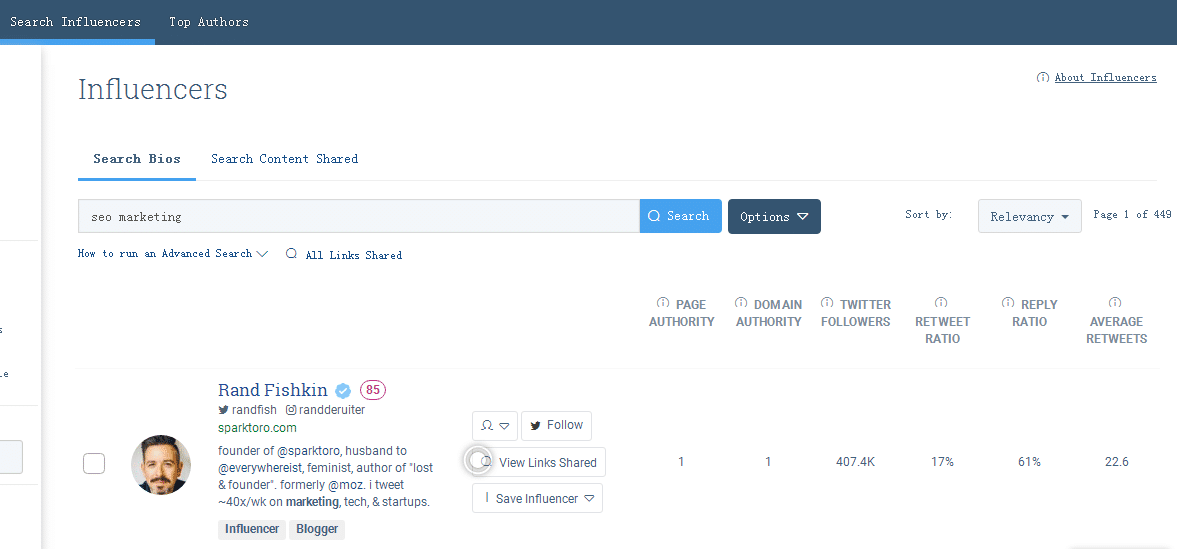
Task: Click Rand Fishkin's verified badge icon
Action: [x=343, y=391]
